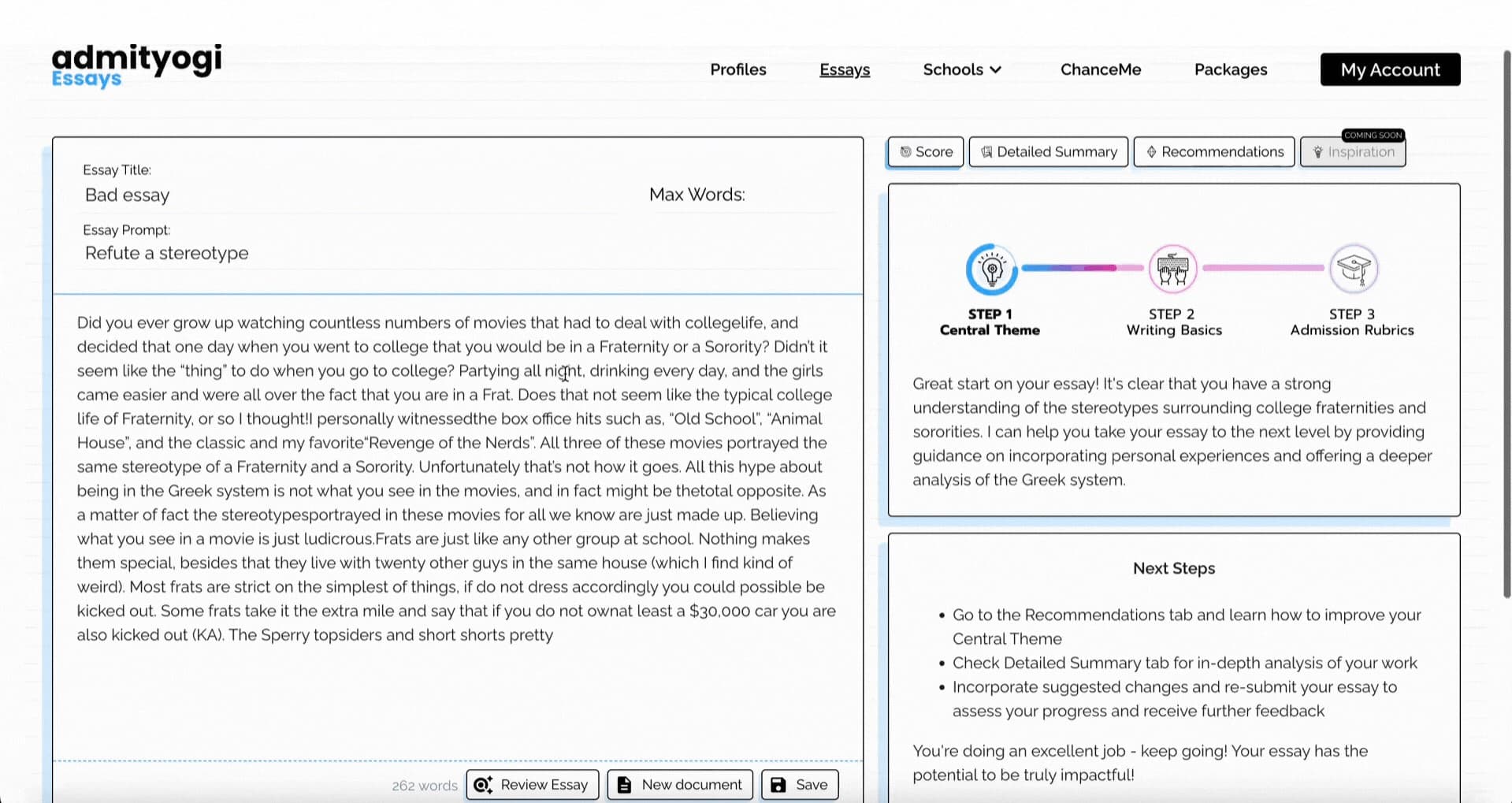The height and width of the screenshot is (803, 1512).
Task: Switch to the Recommendations tab
Action: pyautogui.click(x=1214, y=151)
